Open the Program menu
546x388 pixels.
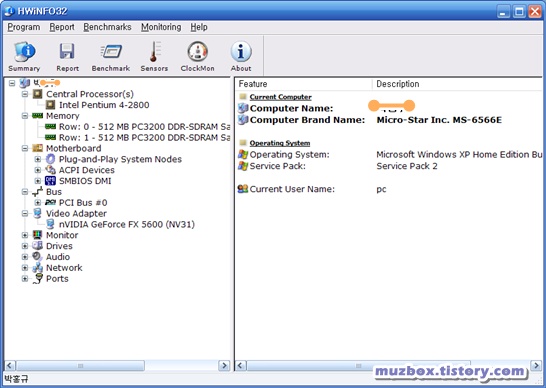[24, 27]
